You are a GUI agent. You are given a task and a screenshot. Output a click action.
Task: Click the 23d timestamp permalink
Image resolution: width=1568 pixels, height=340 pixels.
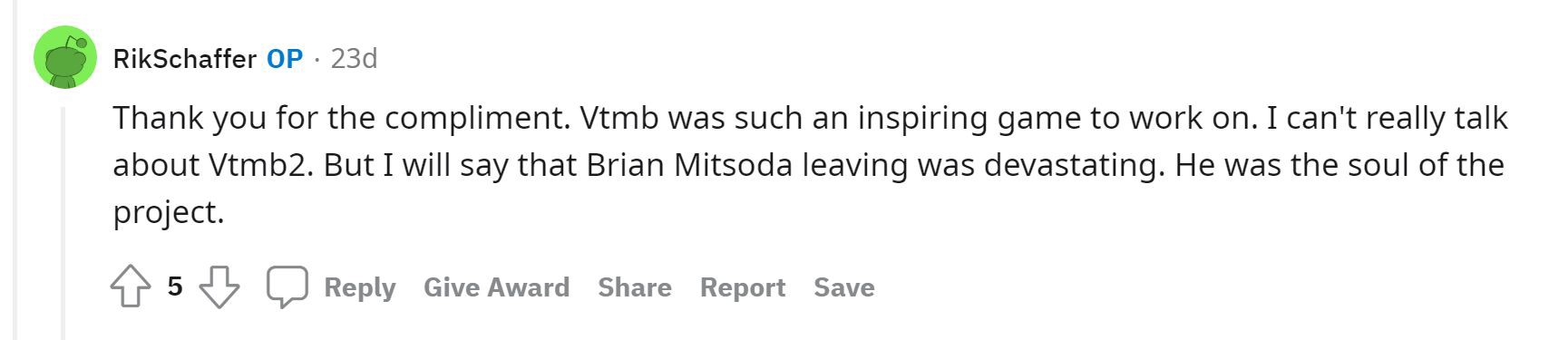pyautogui.click(x=354, y=59)
